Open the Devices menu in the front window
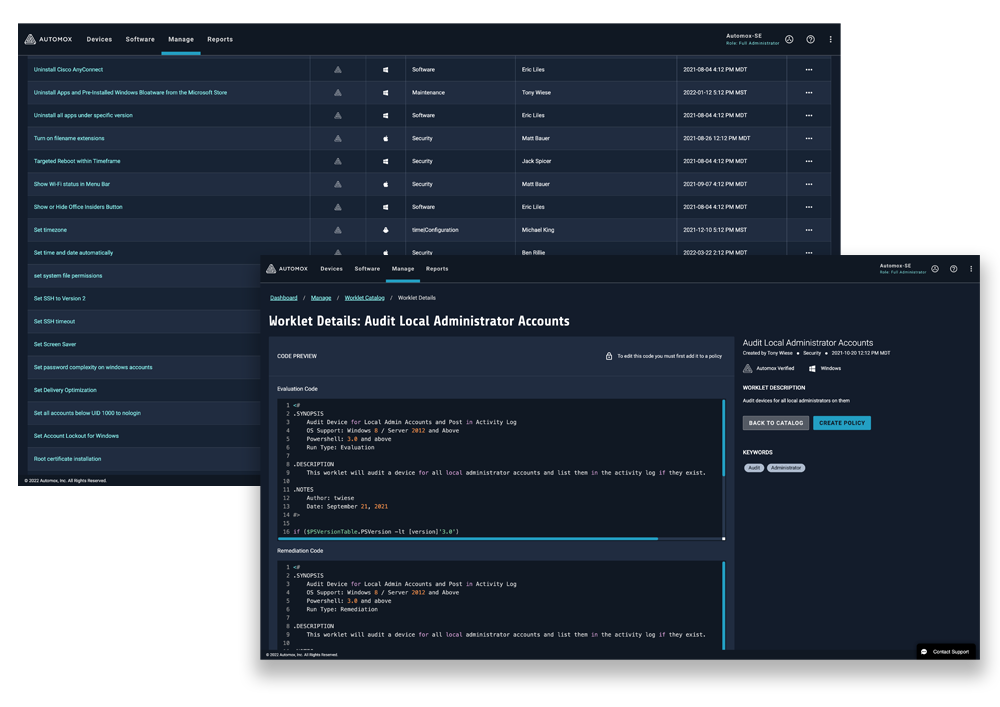1000x707 pixels. [x=332, y=269]
